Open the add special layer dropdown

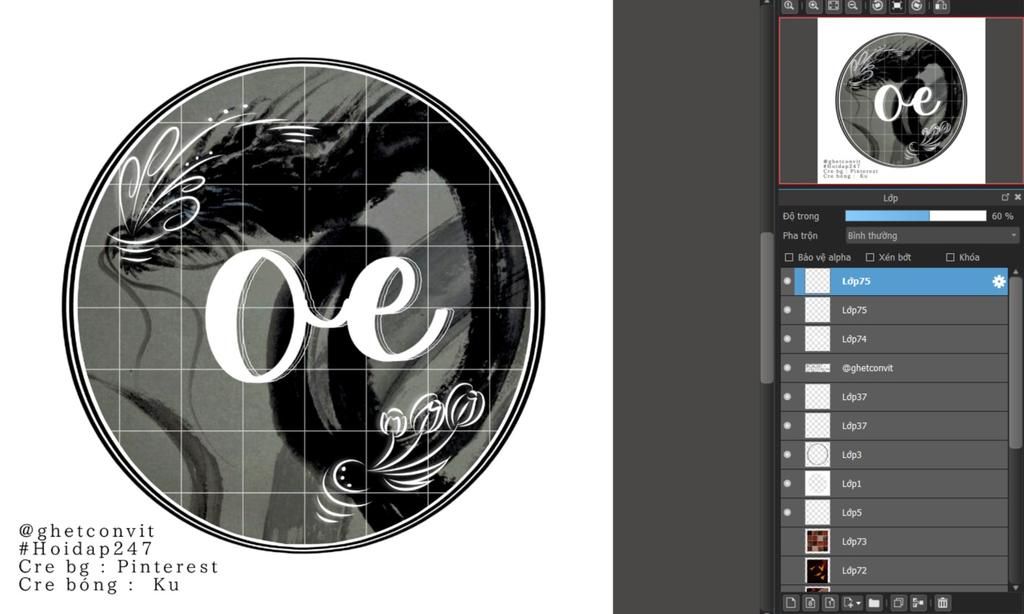pyautogui.click(x=852, y=602)
